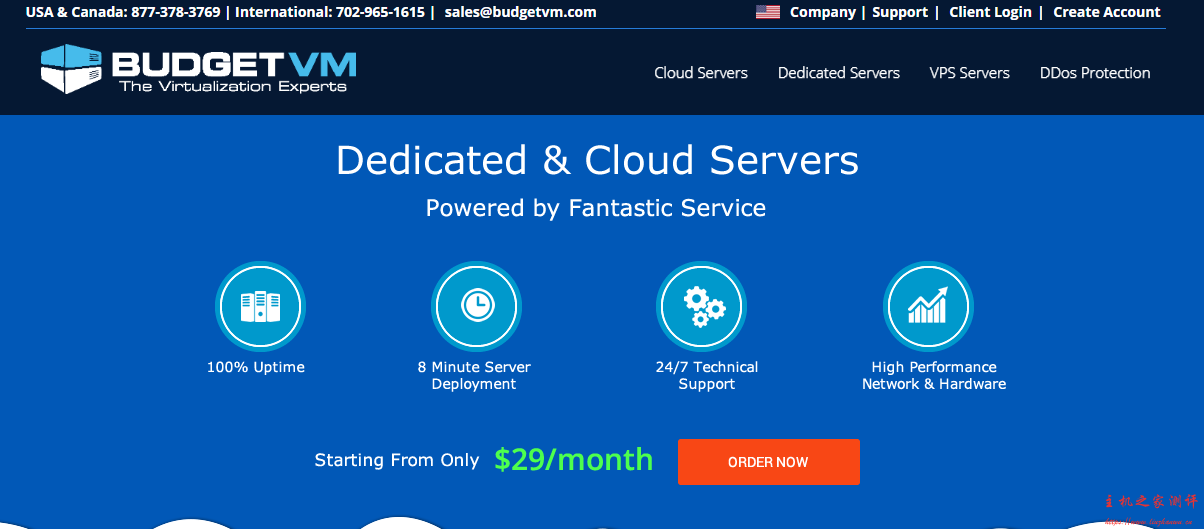The height and width of the screenshot is (529, 1204).
Task: Go to Client Login
Action: [x=990, y=13]
